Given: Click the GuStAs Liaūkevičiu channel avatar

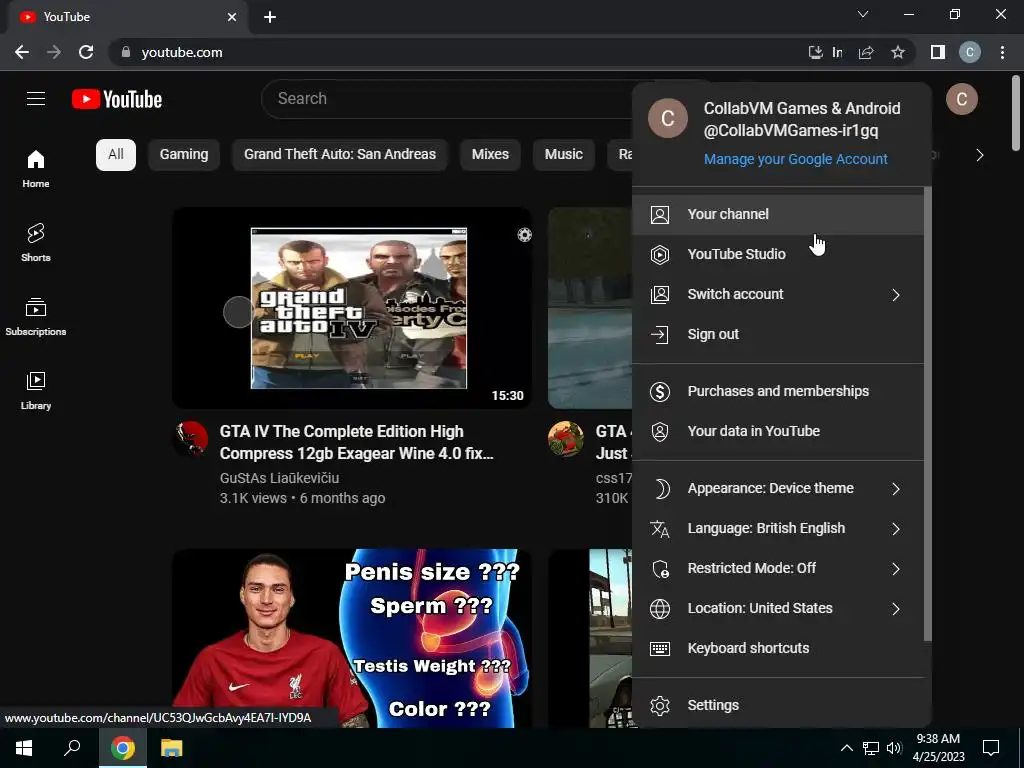Looking at the screenshot, I should coord(191,438).
